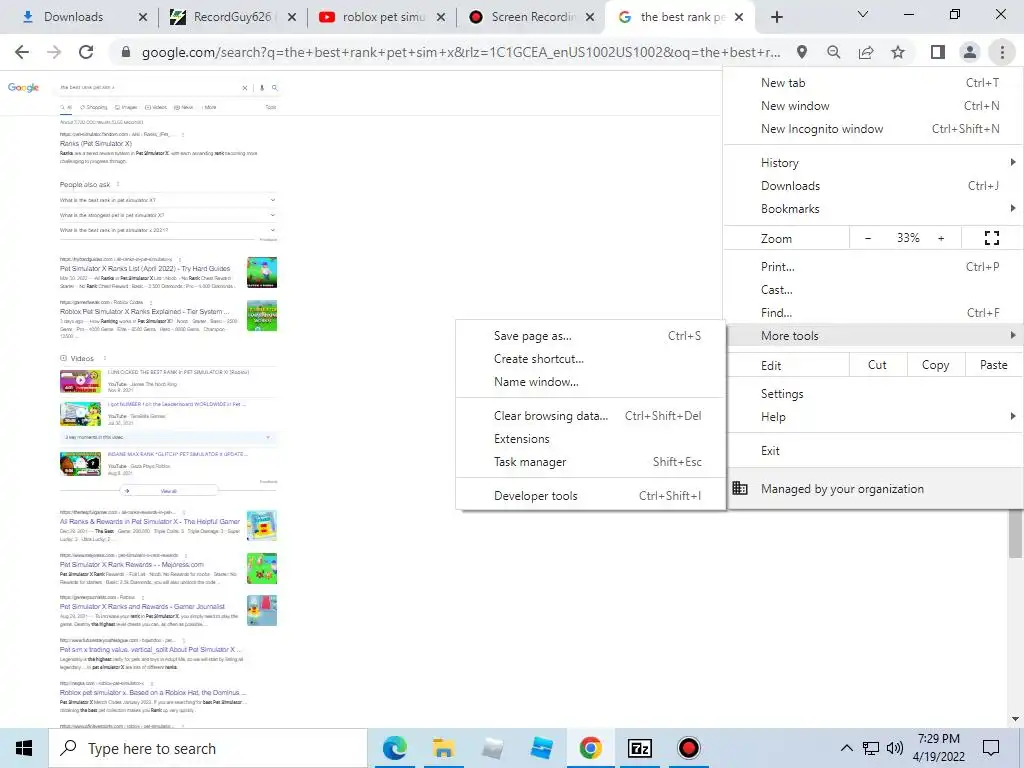Image resolution: width=1024 pixels, height=768 pixels.
Task: Bookmark this page with the star icon
Action: click(898, 52)
